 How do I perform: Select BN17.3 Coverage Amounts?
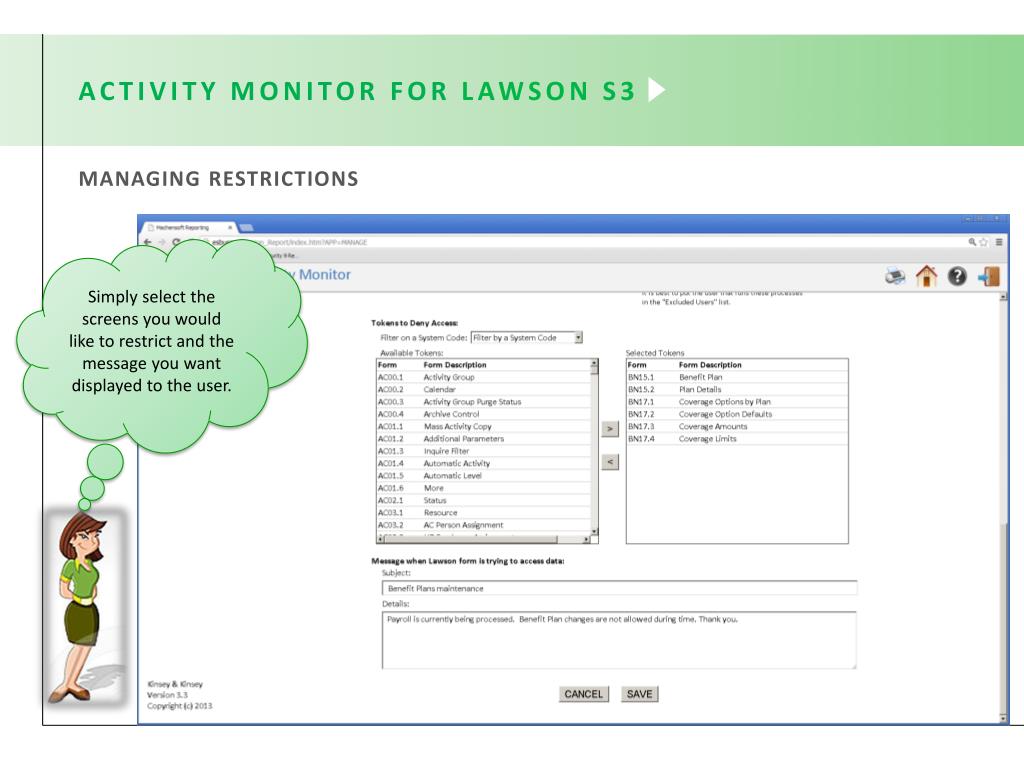737,426
